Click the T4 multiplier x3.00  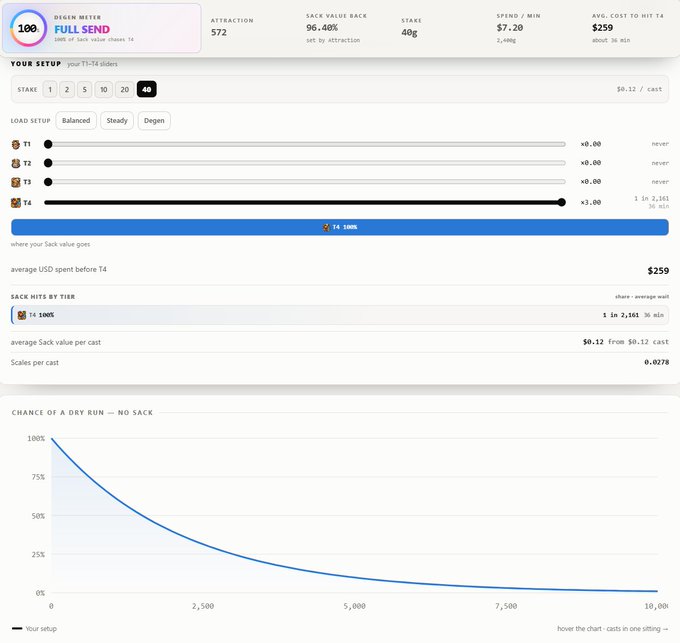591,202
